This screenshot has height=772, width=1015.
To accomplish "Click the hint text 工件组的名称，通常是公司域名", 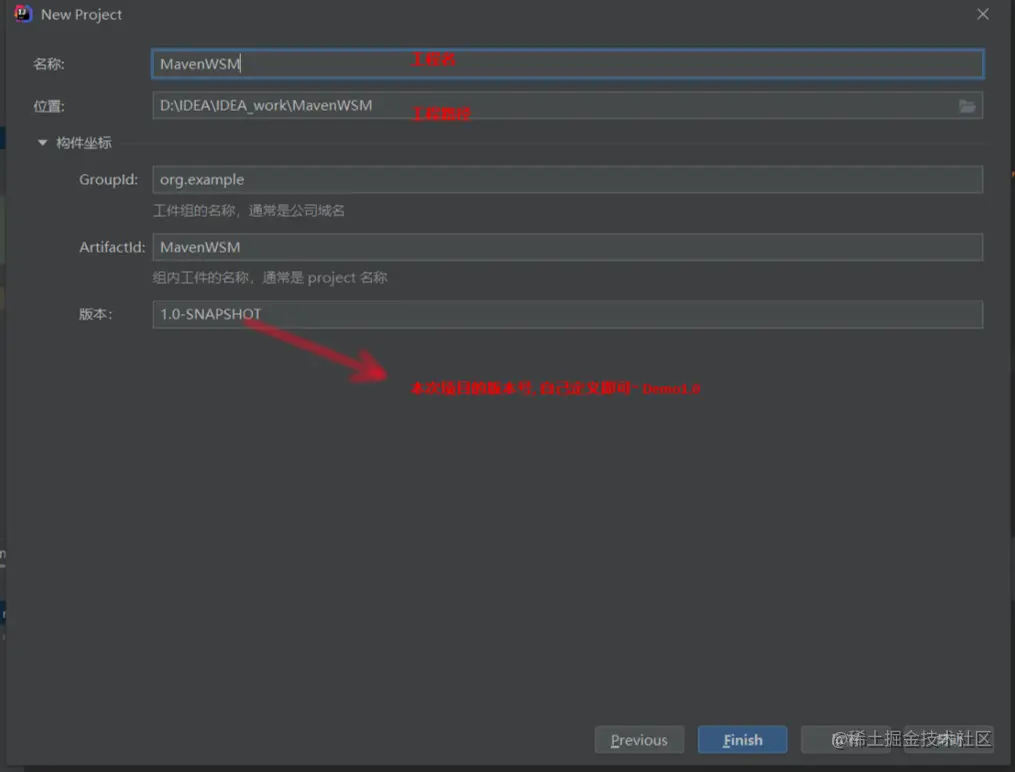I will coord(249,210).
